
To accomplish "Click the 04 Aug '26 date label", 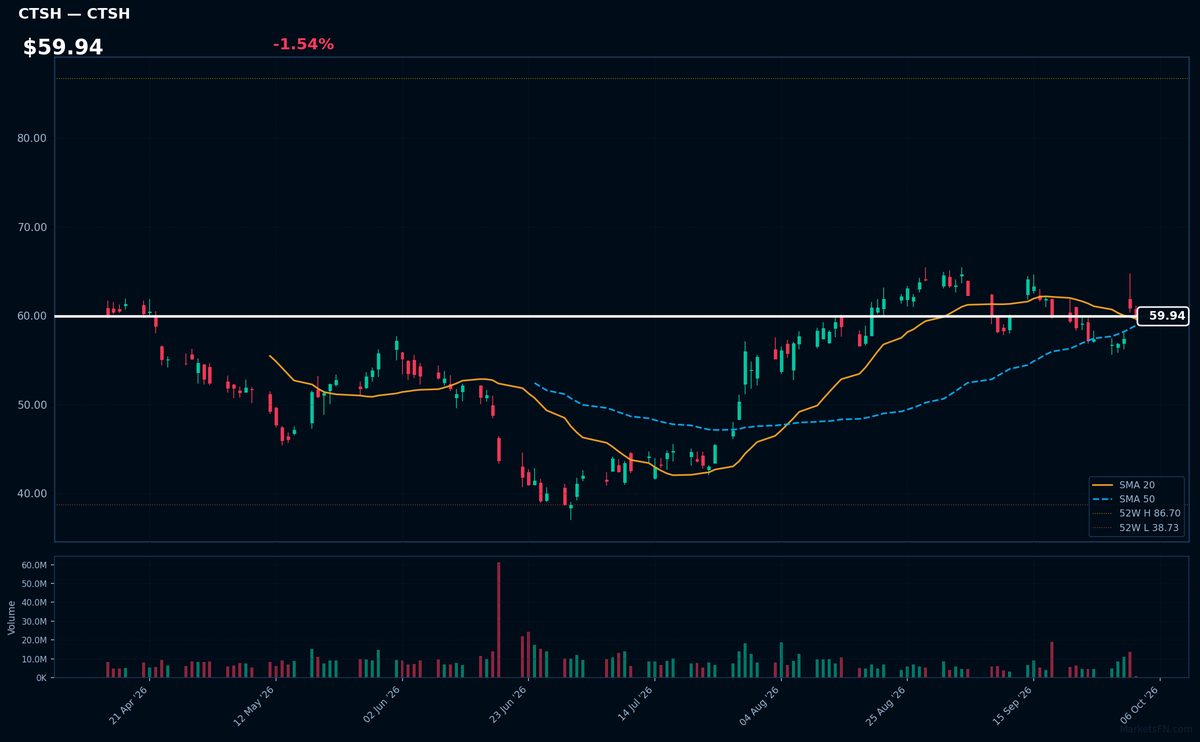I will tap(760, 705).
